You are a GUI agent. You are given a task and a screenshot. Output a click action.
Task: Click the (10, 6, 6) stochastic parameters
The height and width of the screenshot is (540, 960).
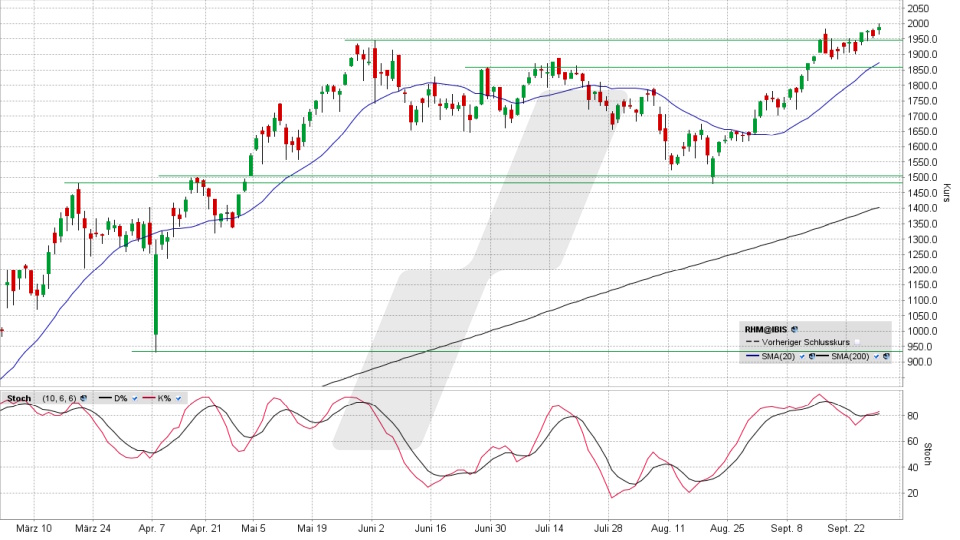tap(56, 398)
